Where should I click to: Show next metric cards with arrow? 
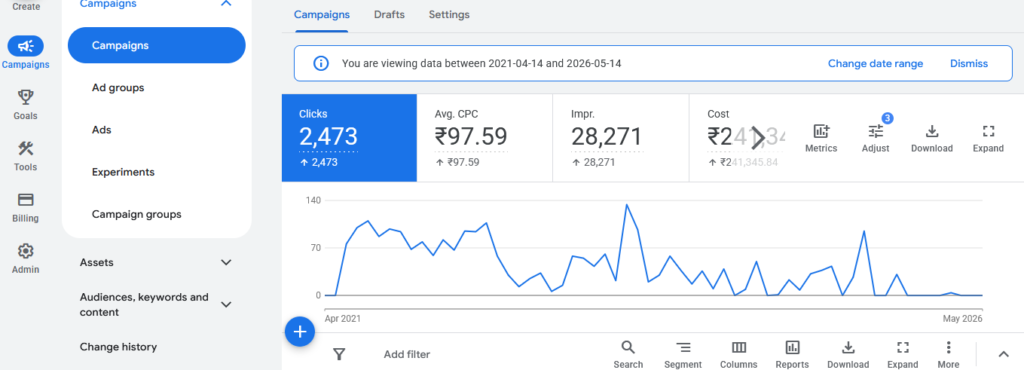coord(758,138)
